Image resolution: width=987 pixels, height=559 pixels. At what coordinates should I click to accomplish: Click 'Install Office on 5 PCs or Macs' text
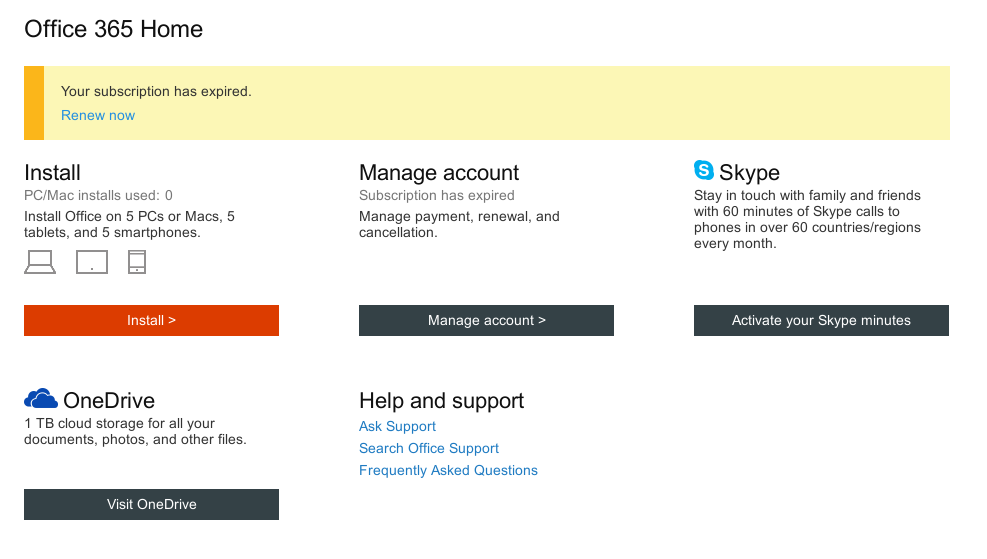129,224
